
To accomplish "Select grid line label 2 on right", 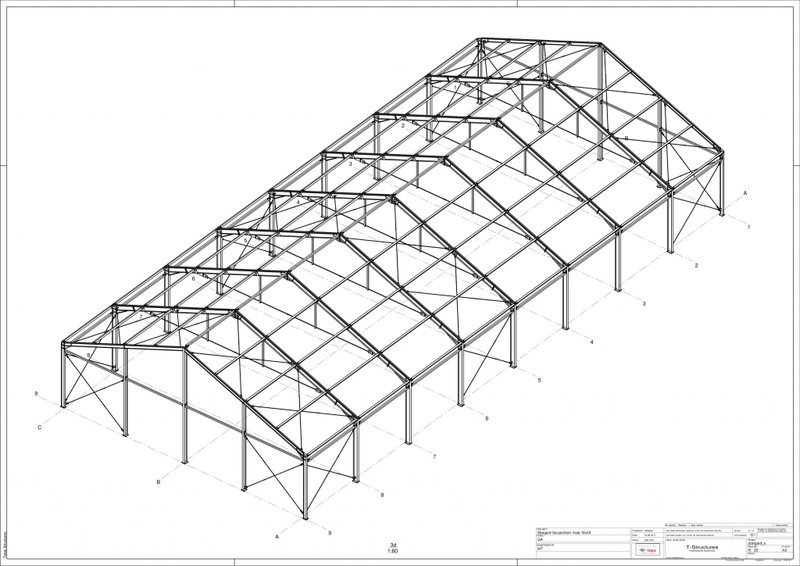I will [x=696, y=265].
